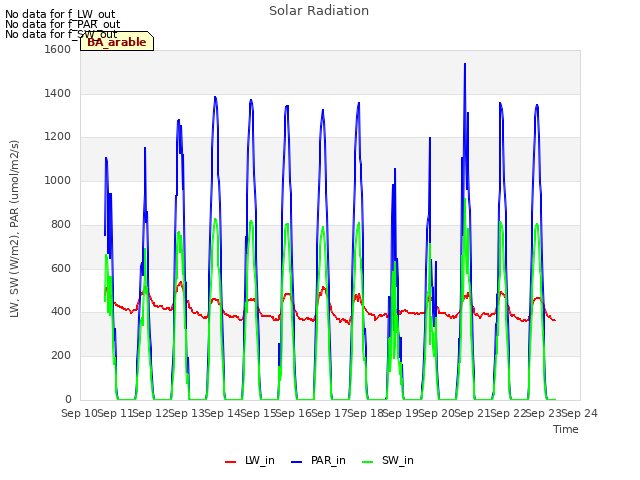
Task: Click the 400 y-axis tick label
Action: tap(61, 312)
